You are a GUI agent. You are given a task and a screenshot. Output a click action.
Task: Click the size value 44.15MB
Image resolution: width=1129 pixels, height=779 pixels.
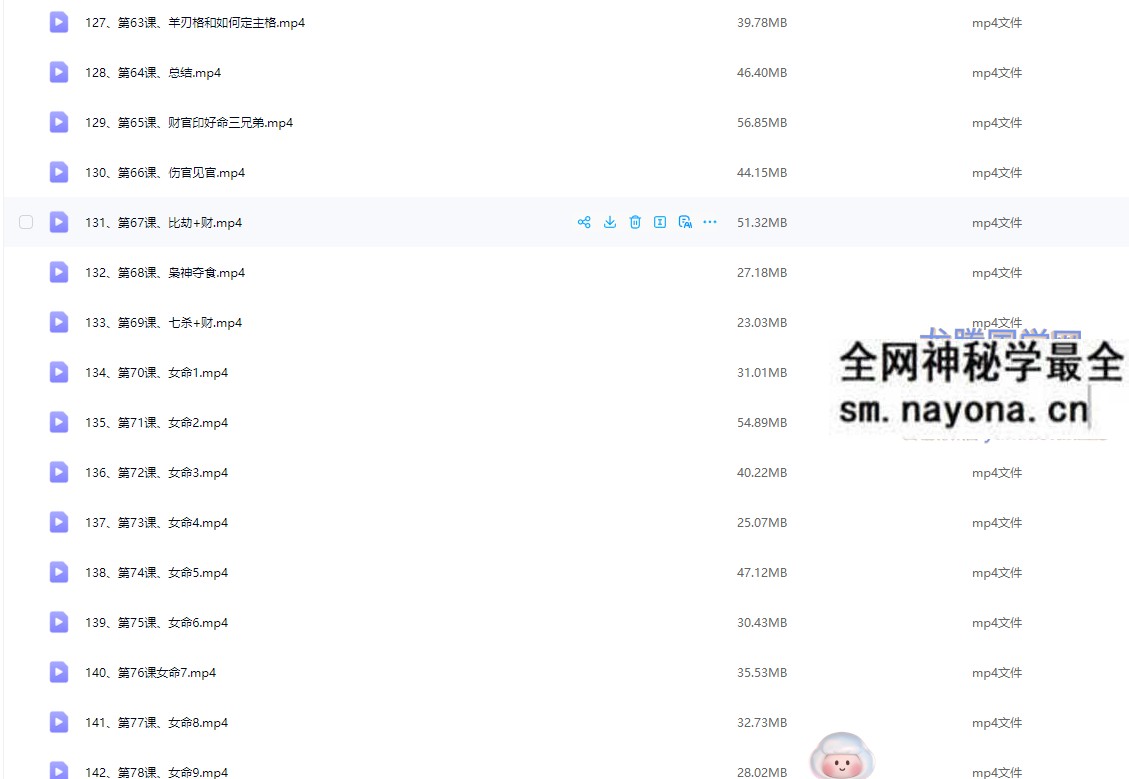[x=762, y=172]
